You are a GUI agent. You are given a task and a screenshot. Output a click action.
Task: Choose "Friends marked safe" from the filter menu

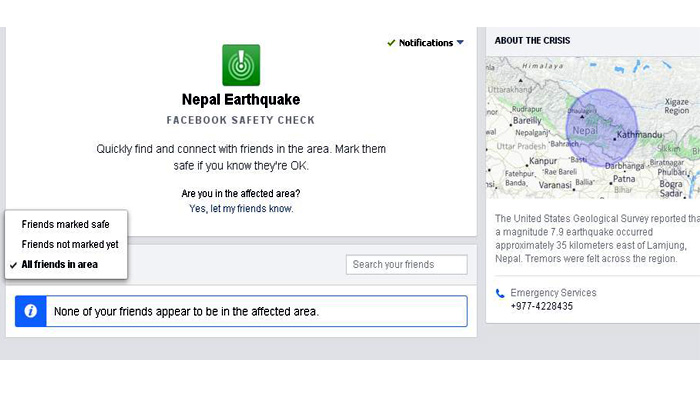coord(65,224)
